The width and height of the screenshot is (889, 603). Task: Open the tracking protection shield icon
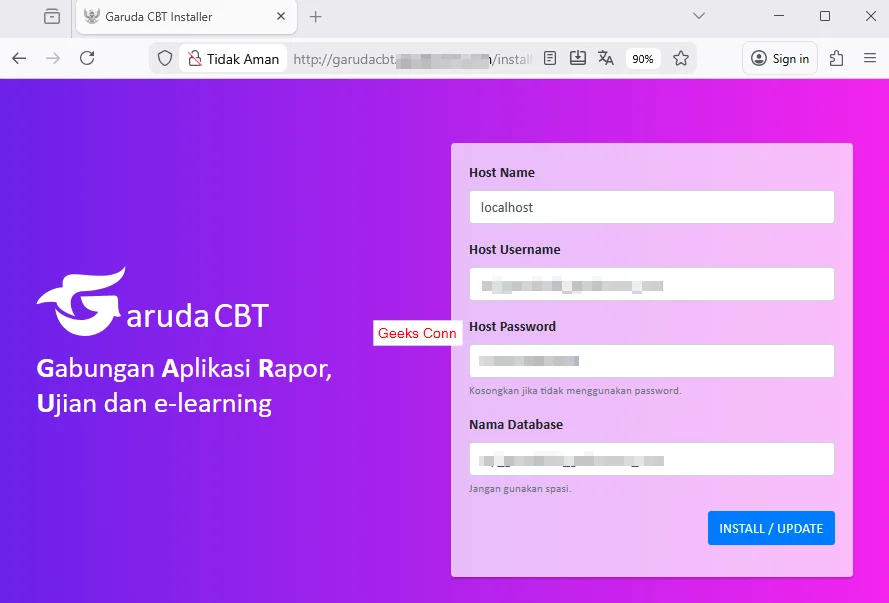tap(165, 58)
